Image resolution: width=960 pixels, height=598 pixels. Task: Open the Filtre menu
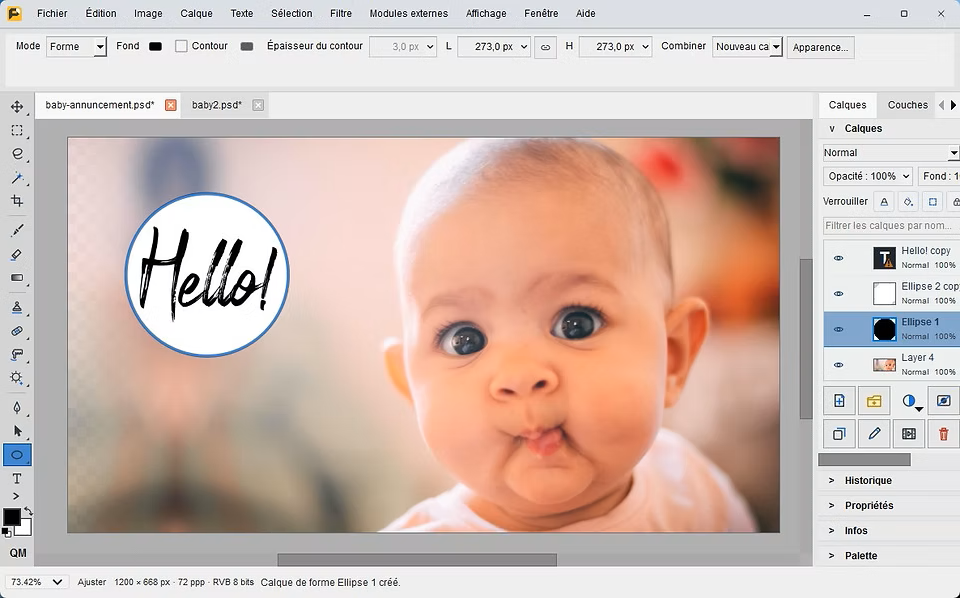point(341,13)
